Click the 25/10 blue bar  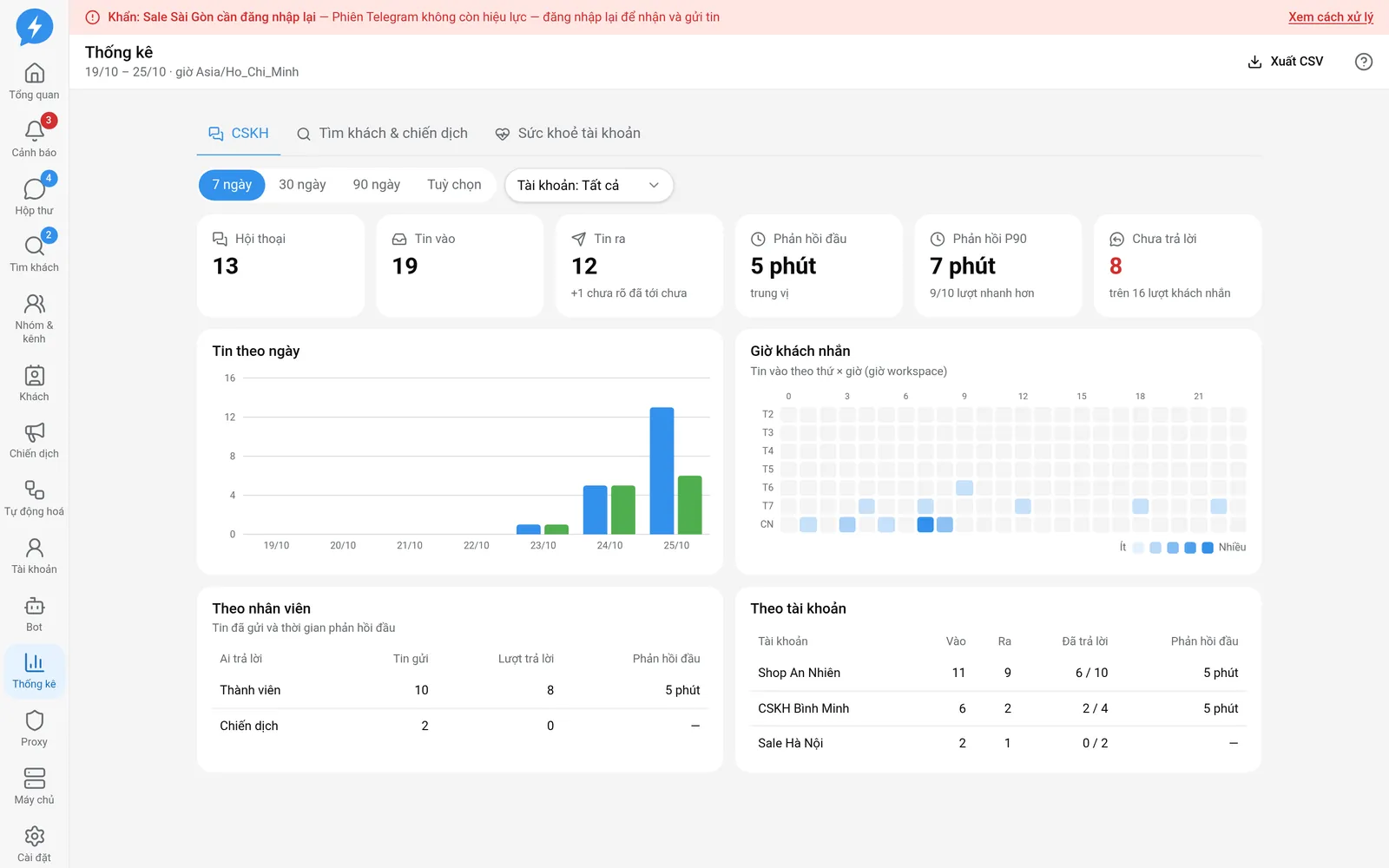click(662, 470)
